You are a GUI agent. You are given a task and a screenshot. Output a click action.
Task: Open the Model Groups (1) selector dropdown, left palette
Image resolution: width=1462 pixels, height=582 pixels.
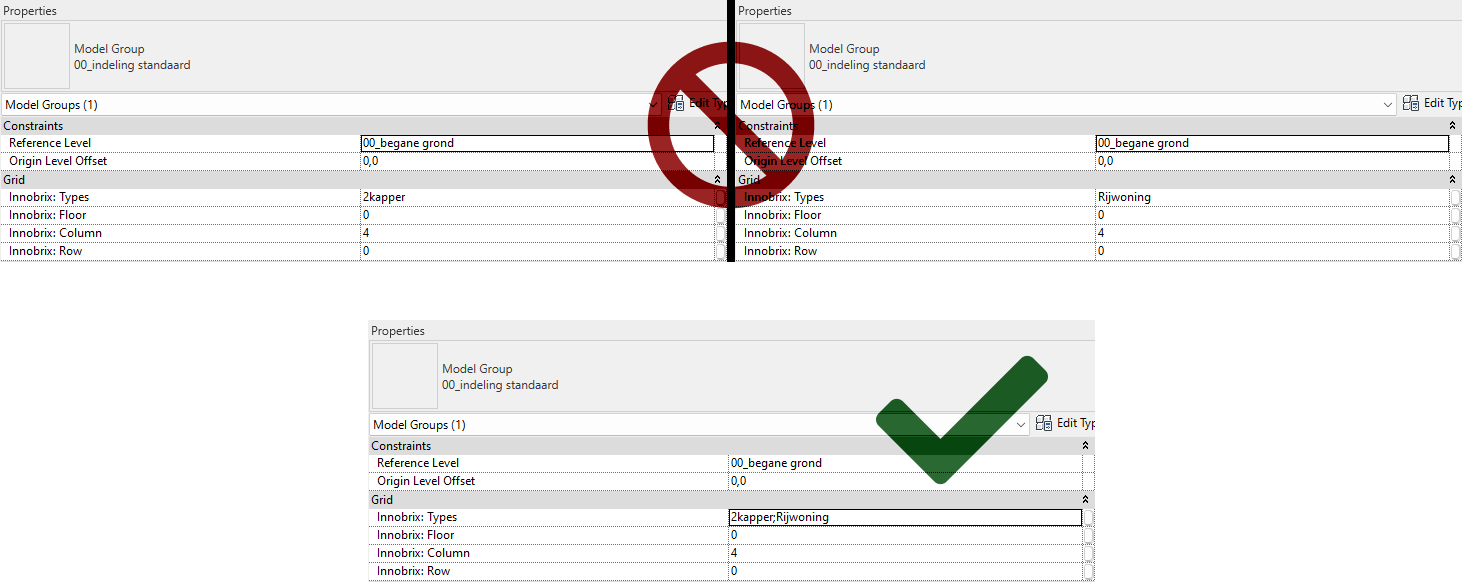pyautogui.click(x=654, y=104)
